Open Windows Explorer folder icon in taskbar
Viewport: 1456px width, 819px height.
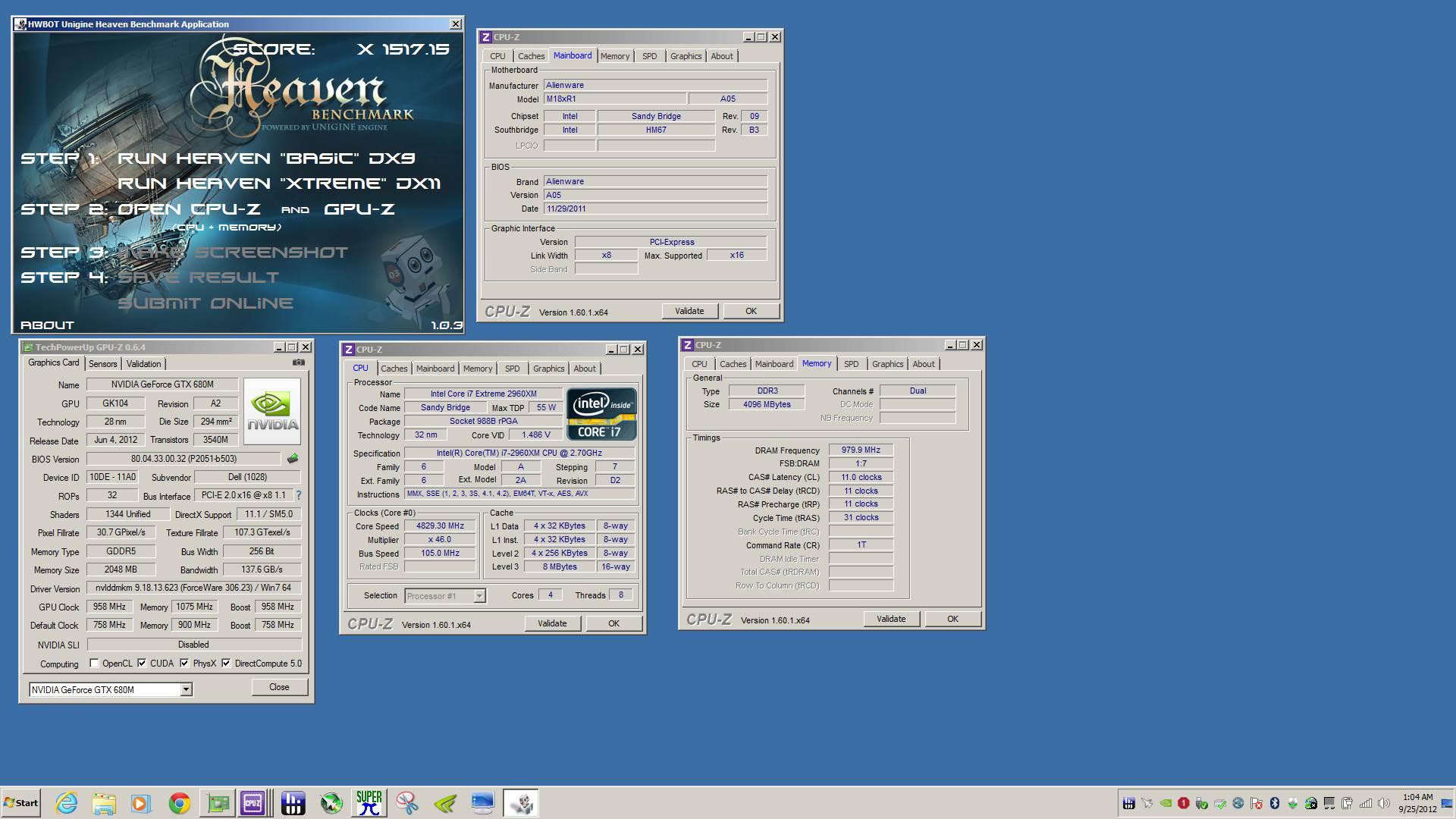pyautogui.click(x=104, y=802)
